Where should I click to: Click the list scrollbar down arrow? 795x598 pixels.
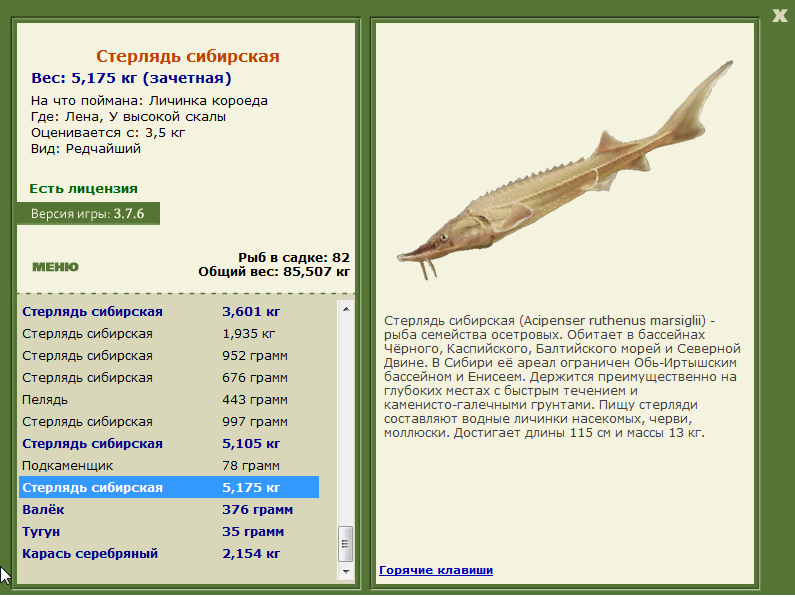click(x=346, y=572)
